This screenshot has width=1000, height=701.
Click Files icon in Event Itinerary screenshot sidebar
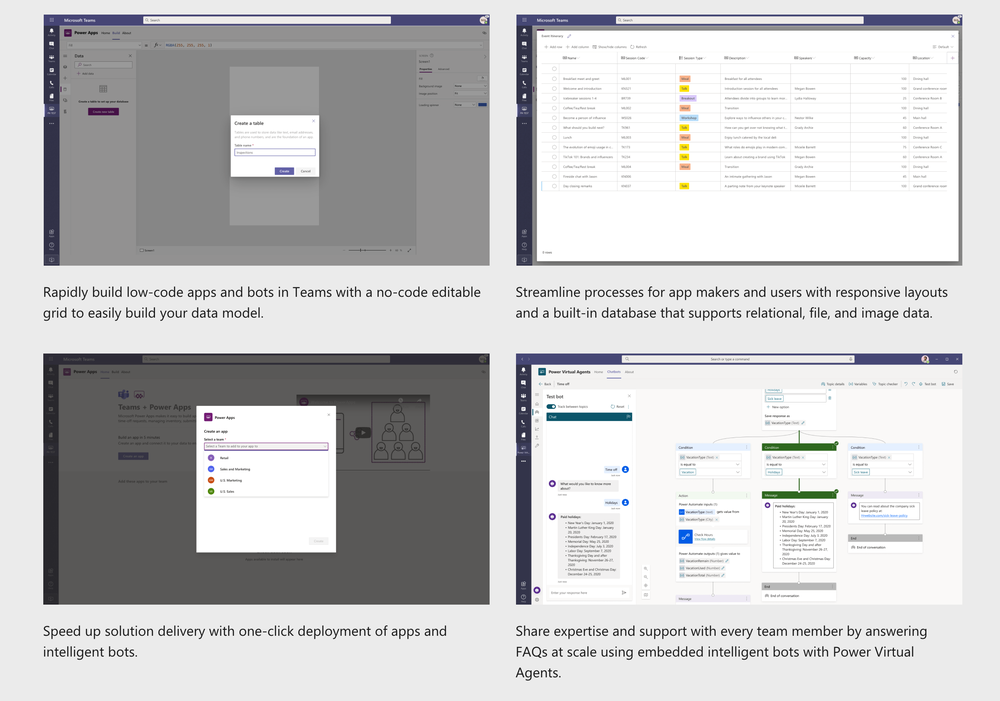(524, 96)
